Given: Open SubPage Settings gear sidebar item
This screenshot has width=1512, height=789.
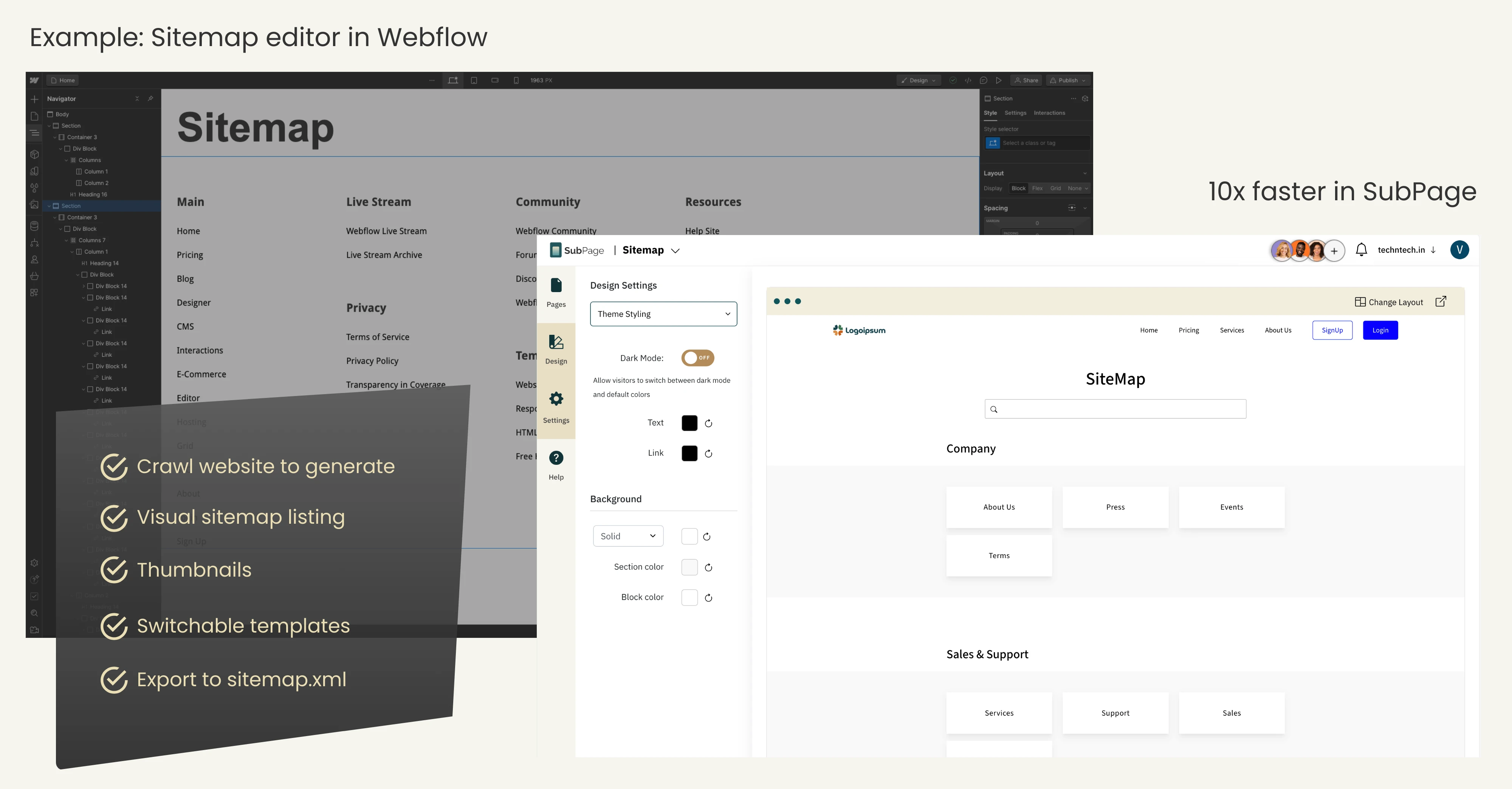Looking at the screenshot, I should pyautogui.click(x=556, y=408).
